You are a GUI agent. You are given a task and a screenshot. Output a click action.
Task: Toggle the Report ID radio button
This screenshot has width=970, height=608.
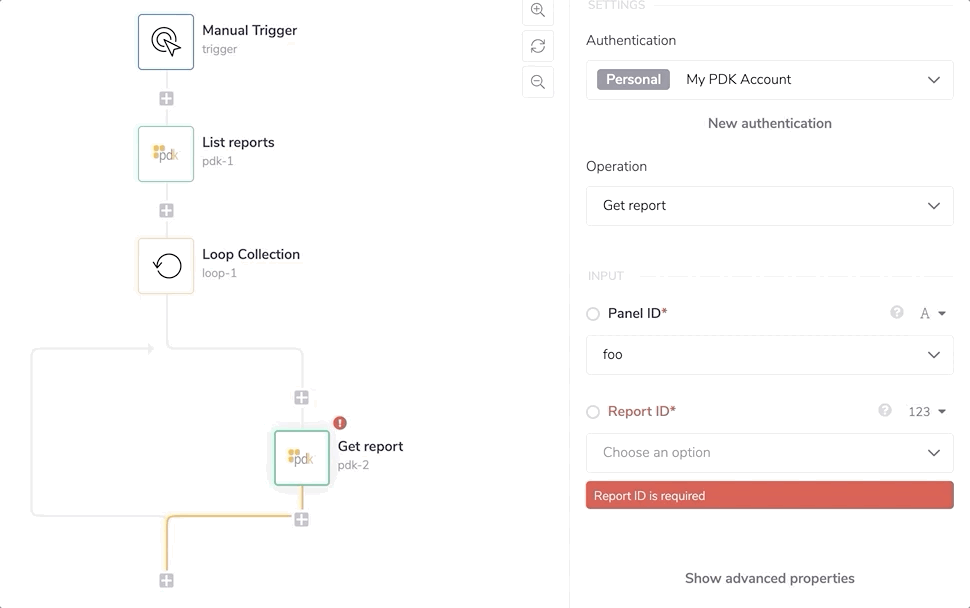point(593,412)
